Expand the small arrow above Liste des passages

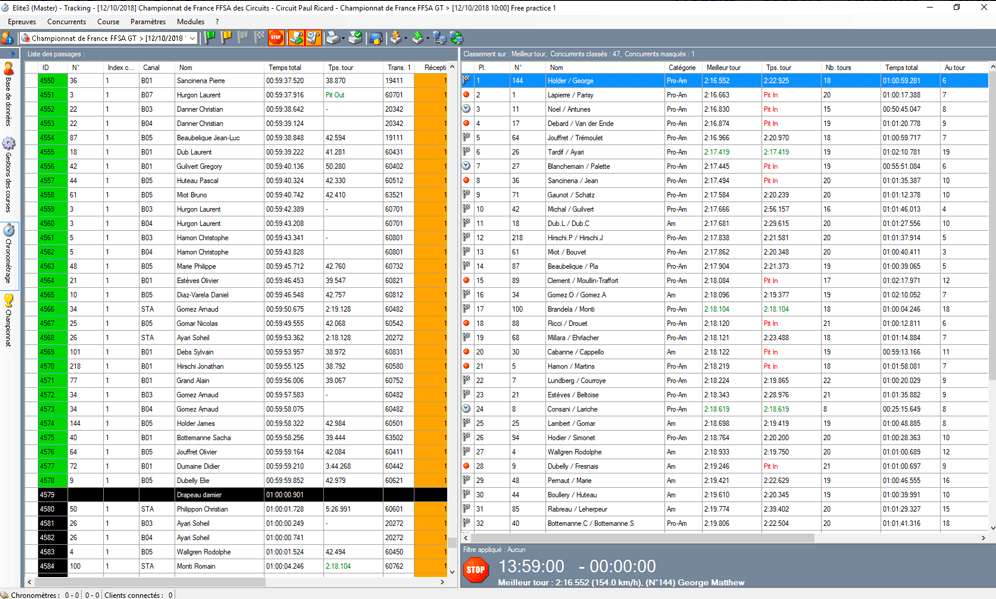11,53
